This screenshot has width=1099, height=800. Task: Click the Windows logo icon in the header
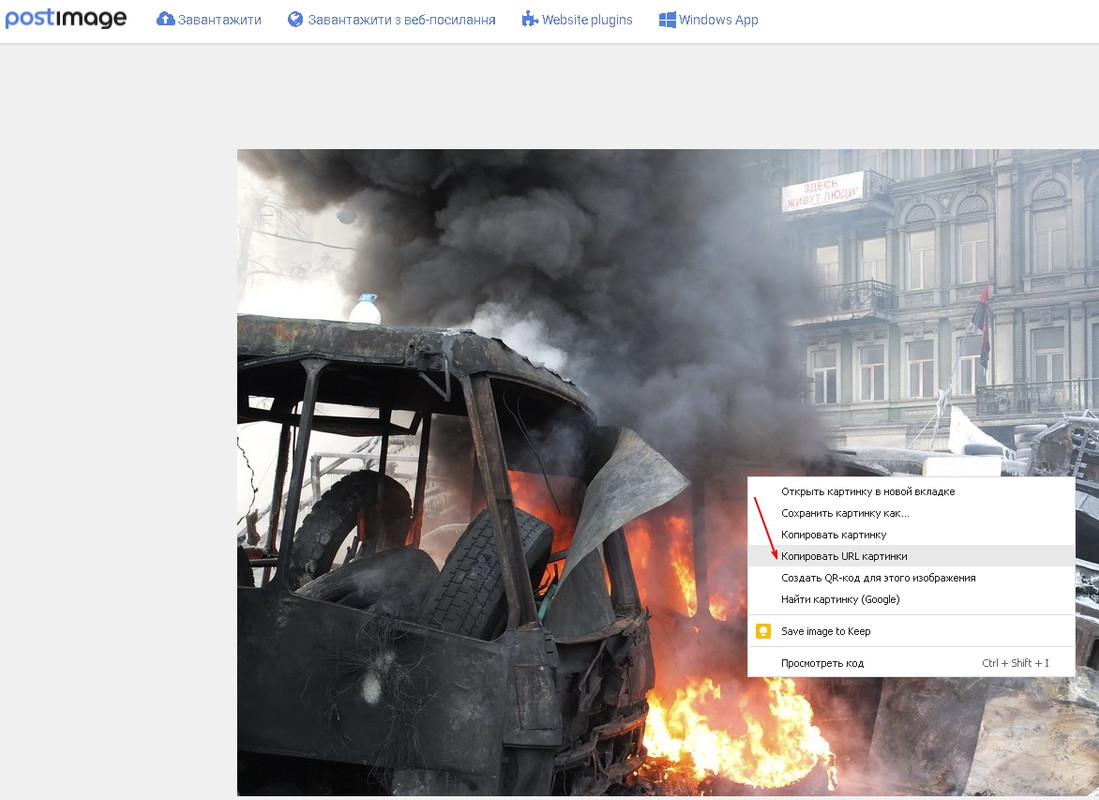tap(667, 19)
